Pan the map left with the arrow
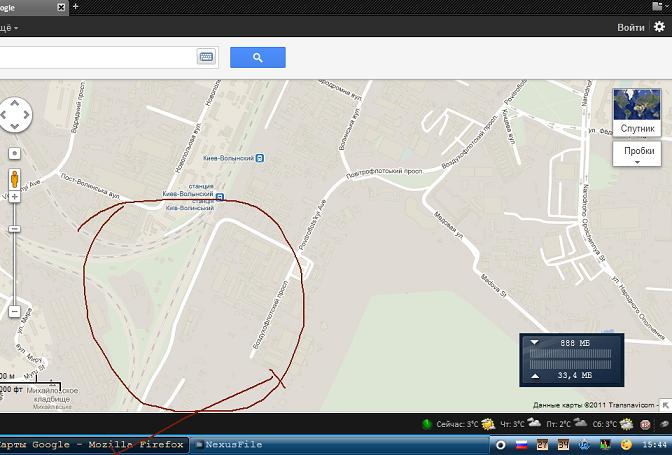The image size is (672, 455). click(x=3, y=115)
